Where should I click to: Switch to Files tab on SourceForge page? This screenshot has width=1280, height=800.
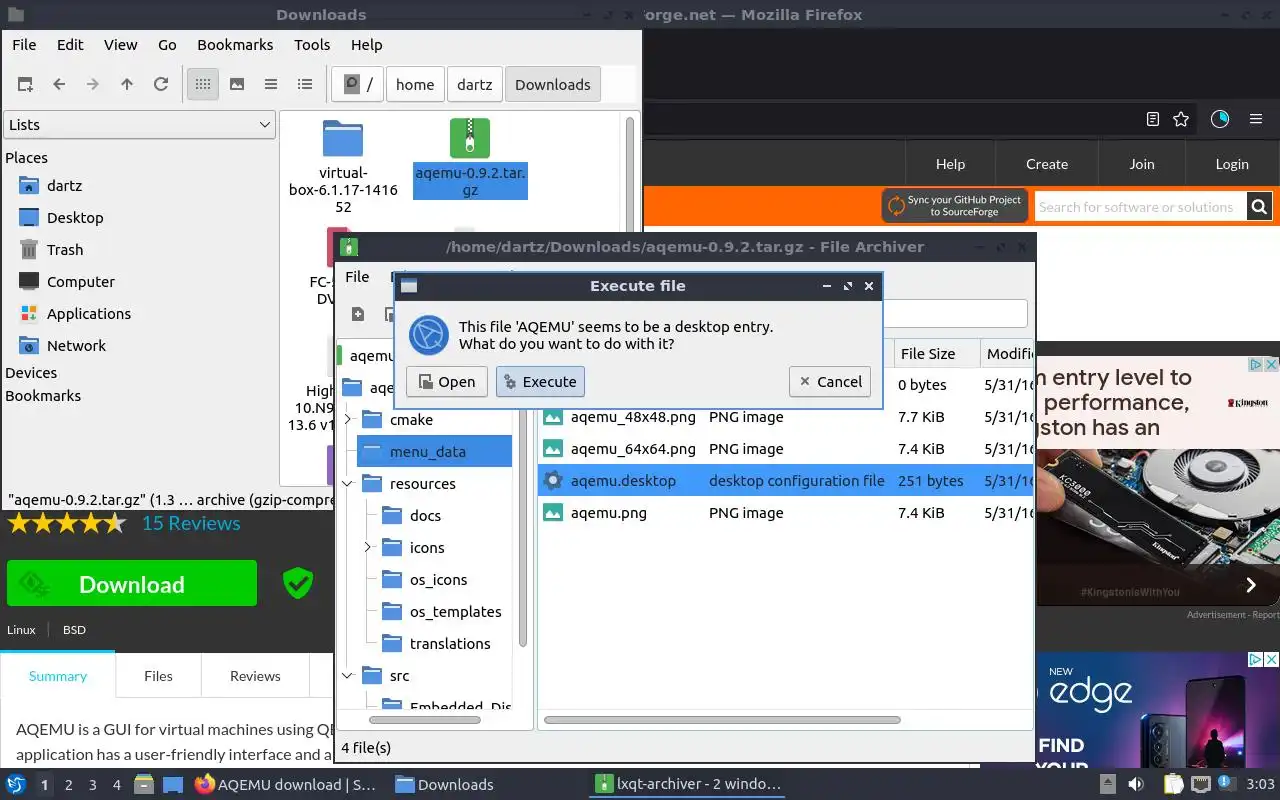158,676
